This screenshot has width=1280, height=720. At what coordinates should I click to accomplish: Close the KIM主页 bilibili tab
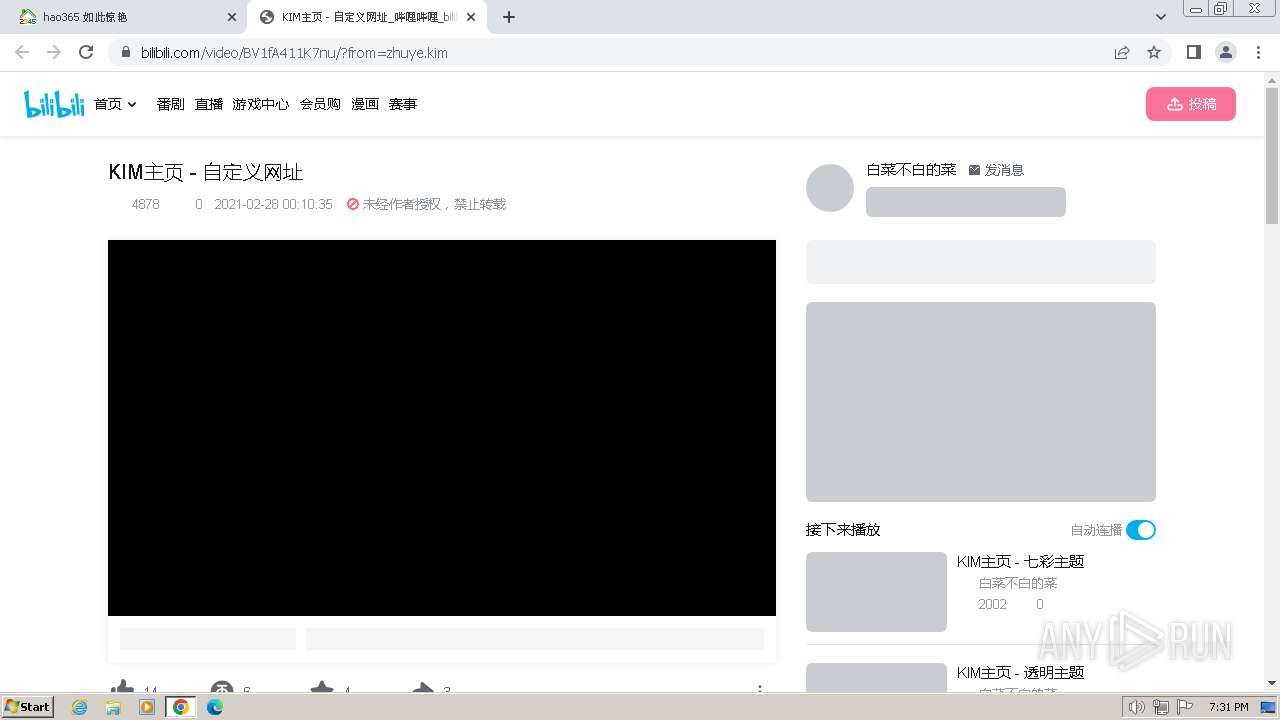[471, 17]
